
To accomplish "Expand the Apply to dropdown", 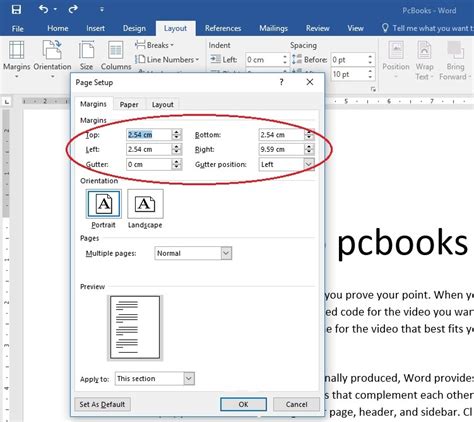I will click(189, 379).
